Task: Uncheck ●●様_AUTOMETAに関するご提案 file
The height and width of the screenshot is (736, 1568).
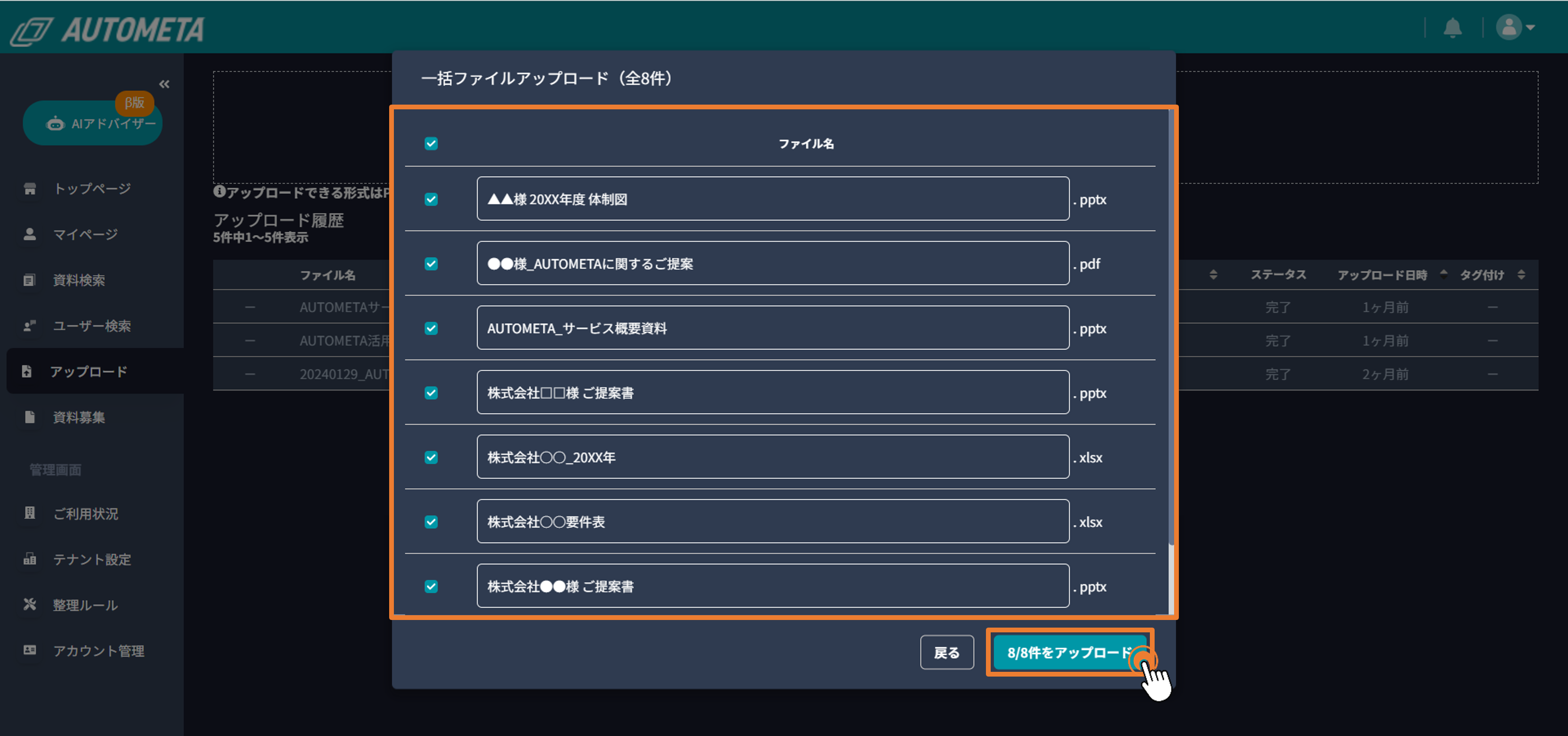Action: point(431,264)
